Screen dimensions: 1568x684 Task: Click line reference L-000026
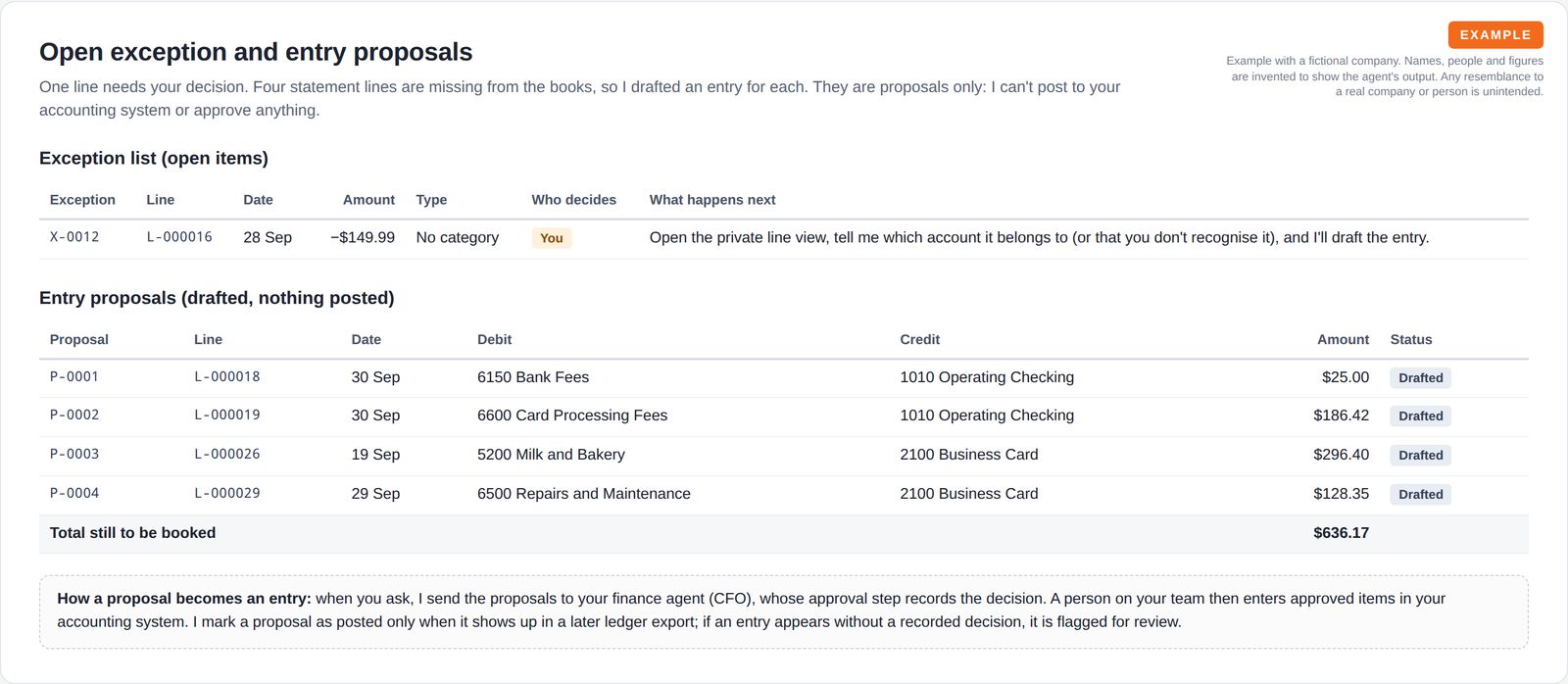point(227,454)
